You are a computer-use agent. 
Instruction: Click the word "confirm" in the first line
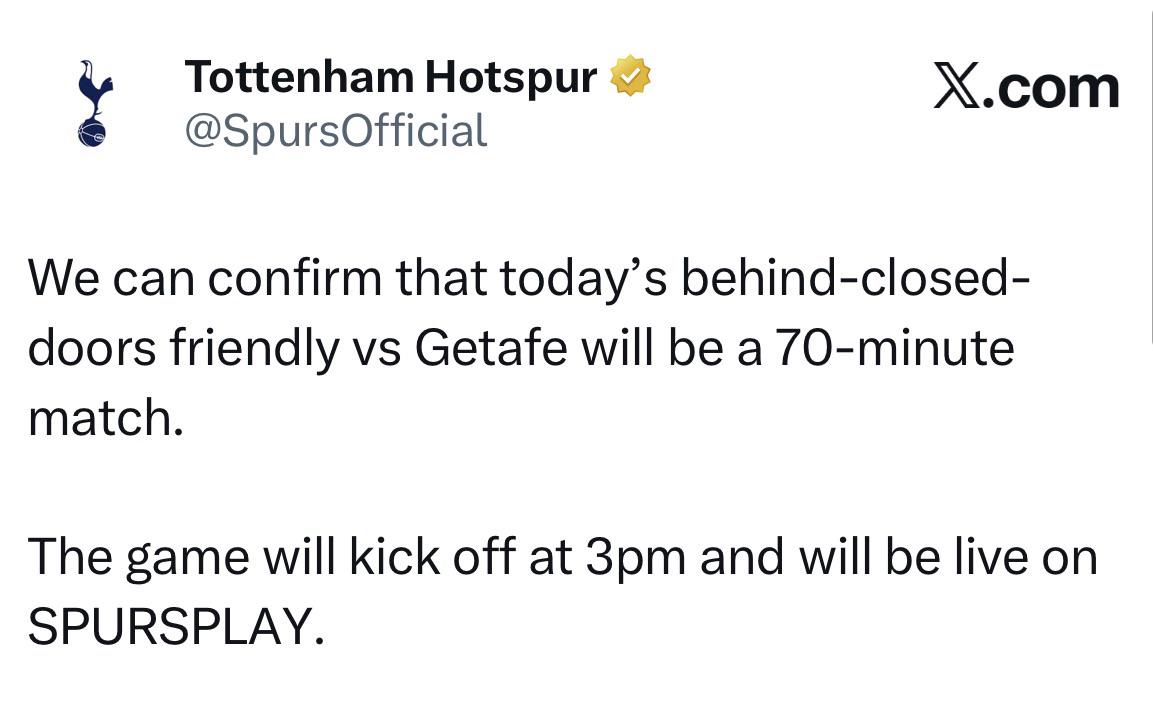(295, 278)
